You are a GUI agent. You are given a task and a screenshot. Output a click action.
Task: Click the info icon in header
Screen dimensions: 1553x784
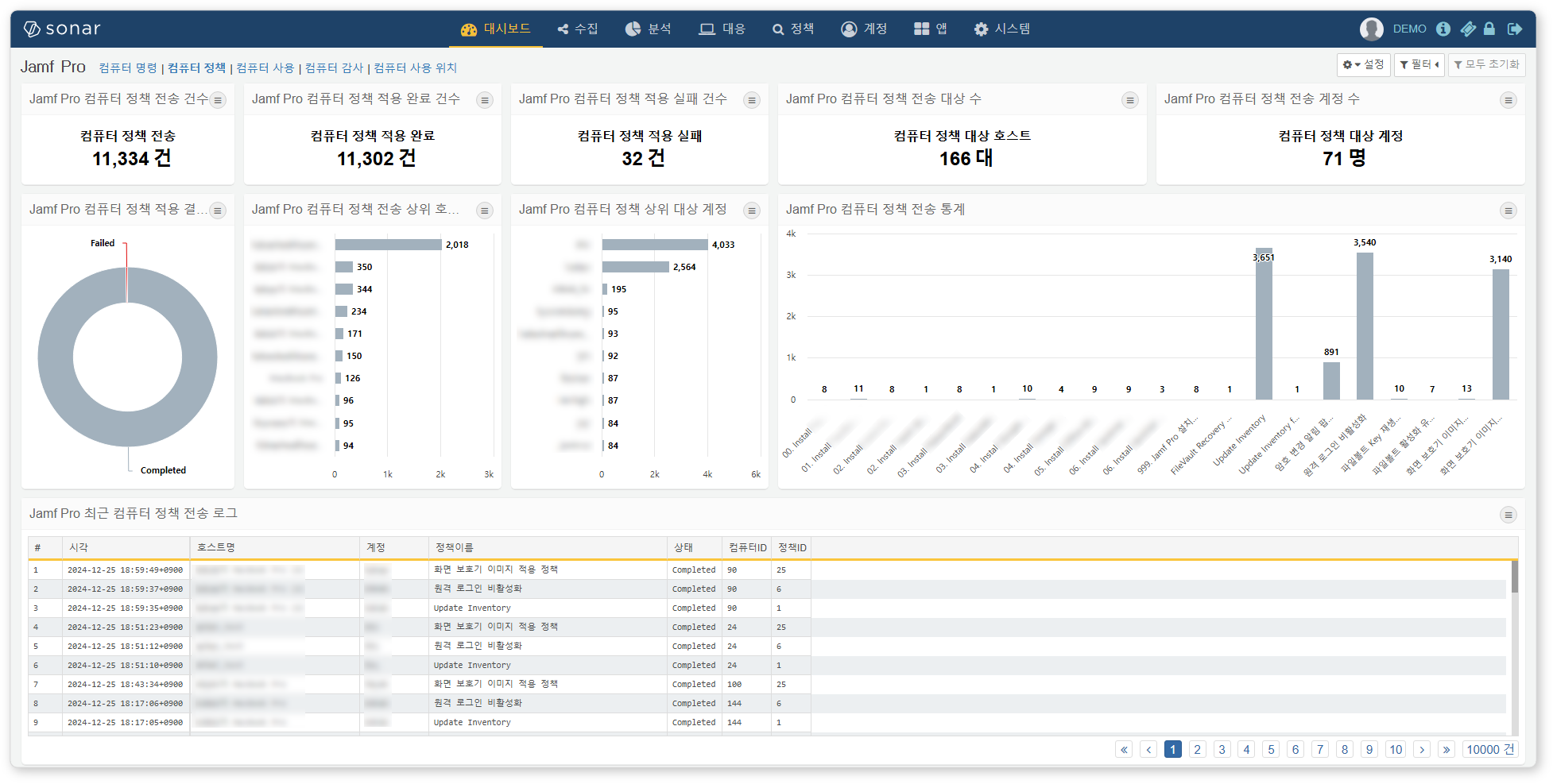1443,29
